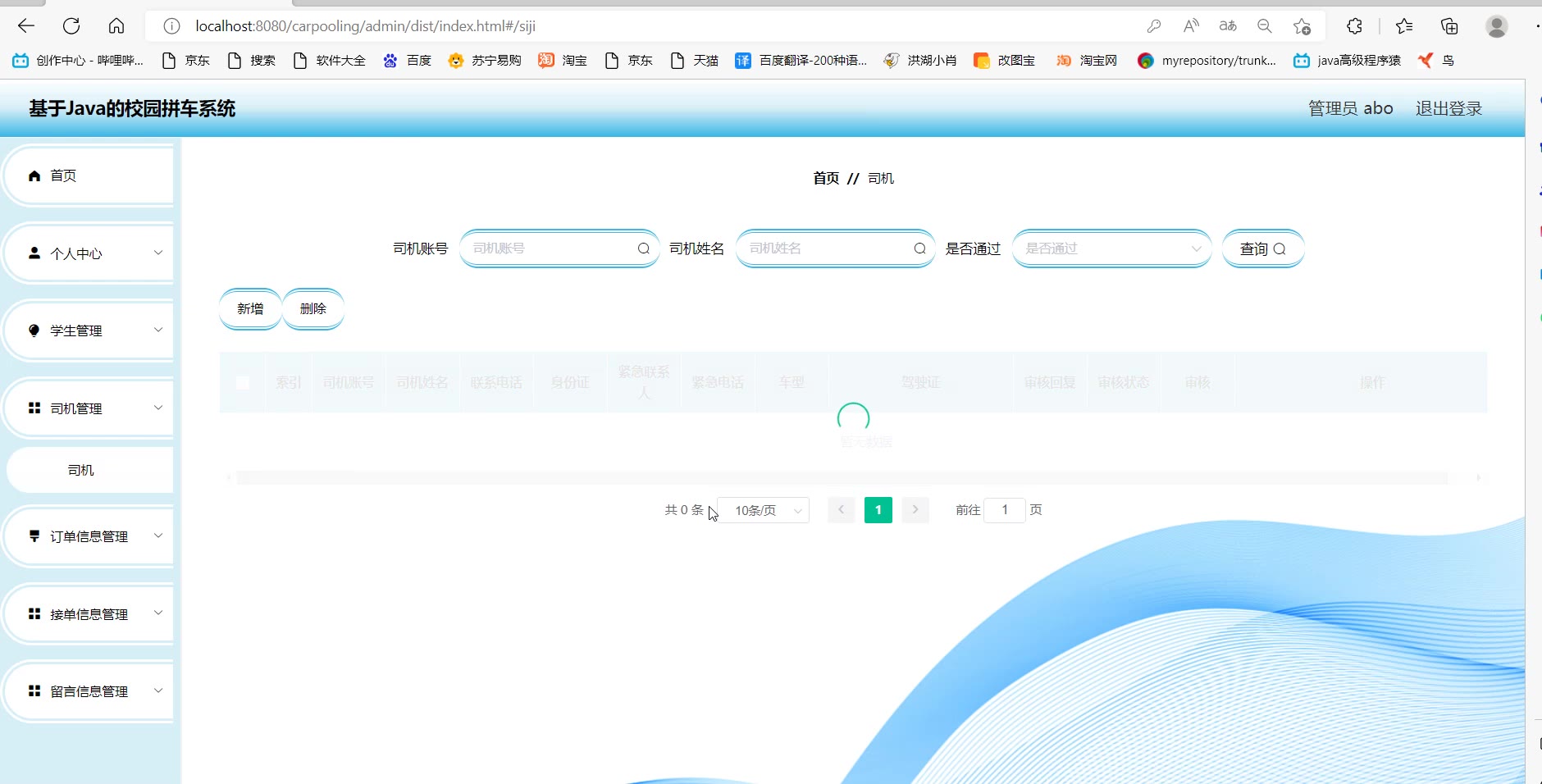This screenshot has width=1542, height=784.
Task: Click search icon in 司机账号 field
Action: point(643,248)
